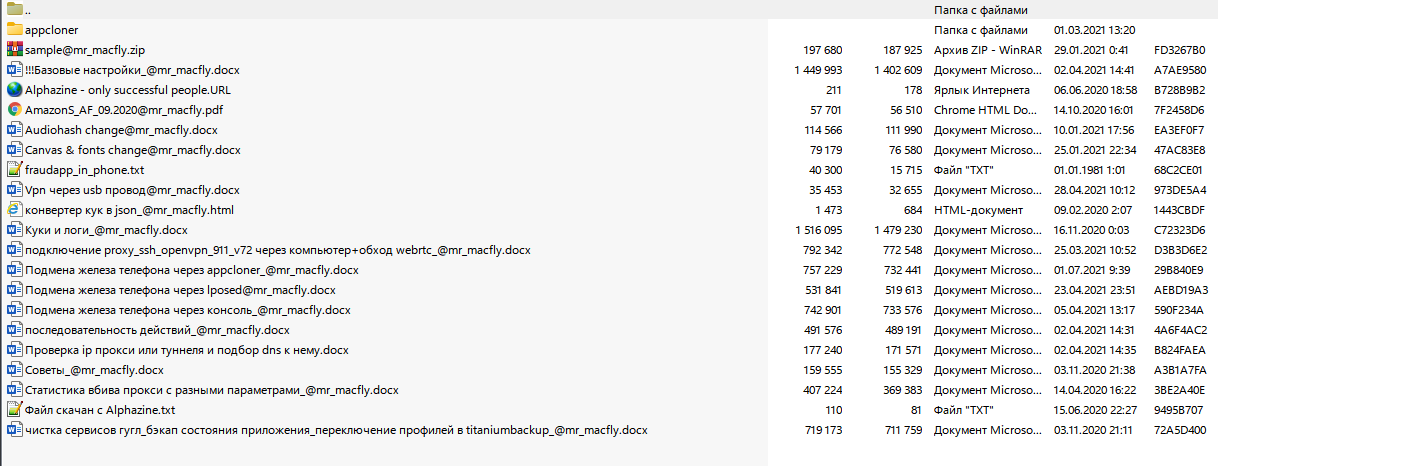
Task: Select the appcloner folder icon
Action: (14, 30)
